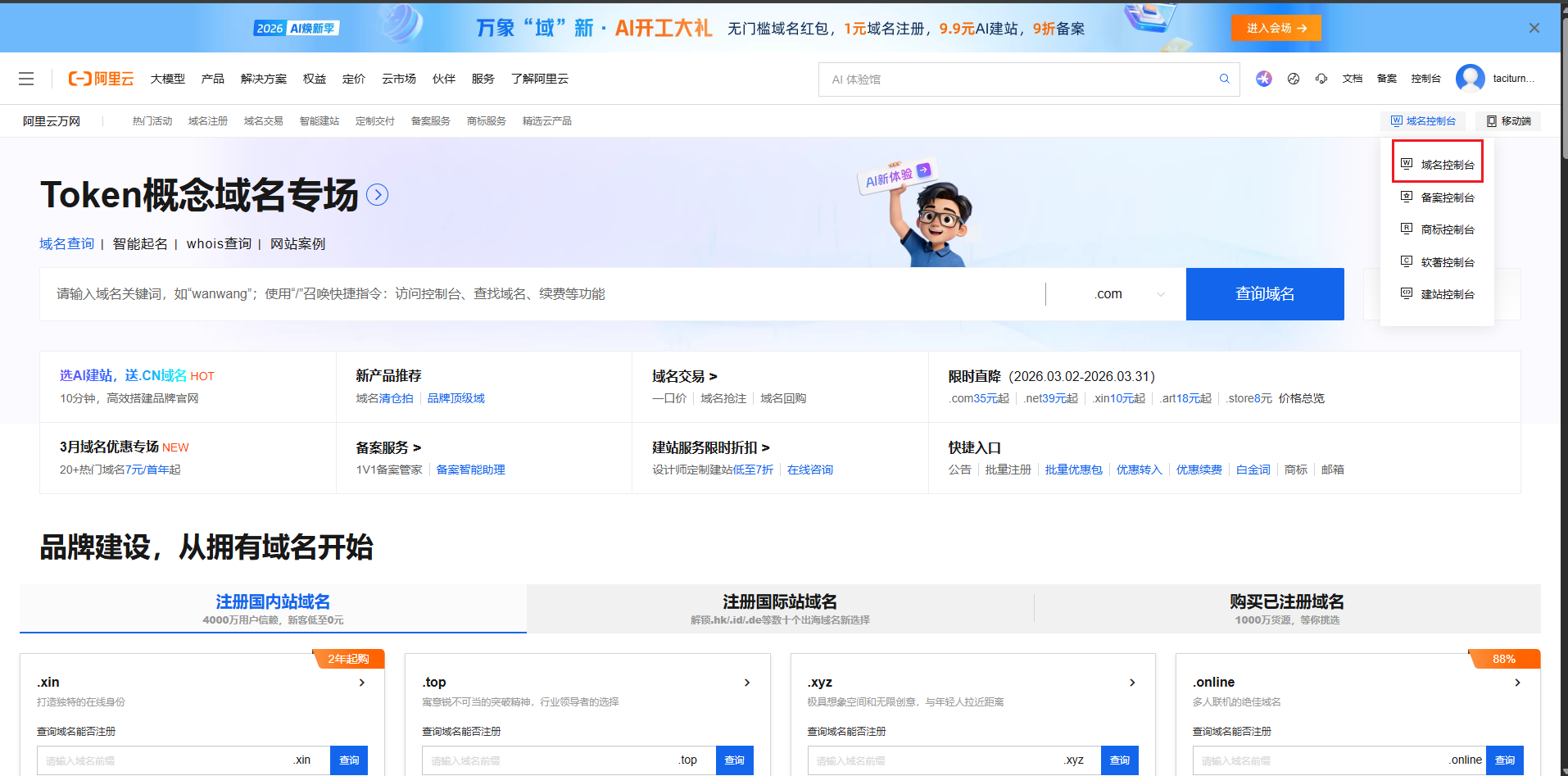Expand the .xin domain card arrow
The width and height of the screenshot is (1568, 776).
(x=362, y=683)
